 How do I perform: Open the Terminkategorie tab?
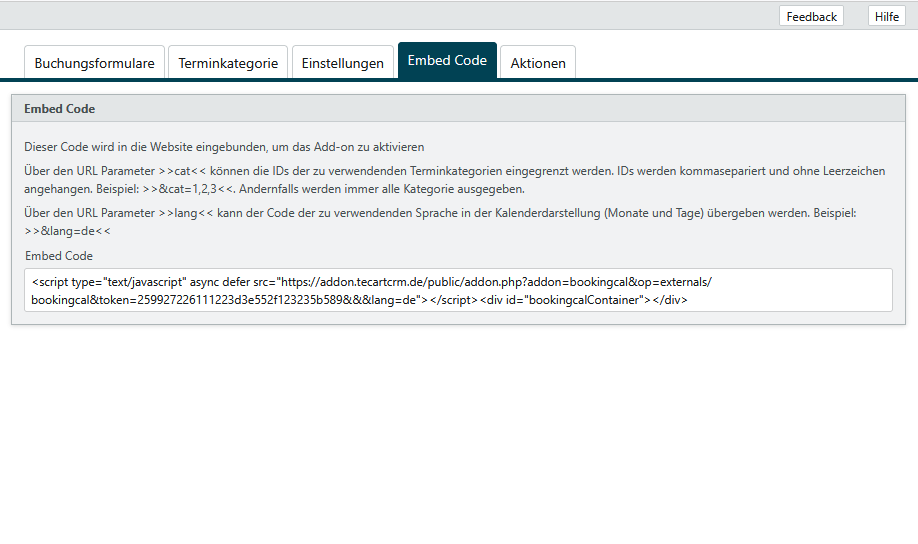(x=228, y=62)
